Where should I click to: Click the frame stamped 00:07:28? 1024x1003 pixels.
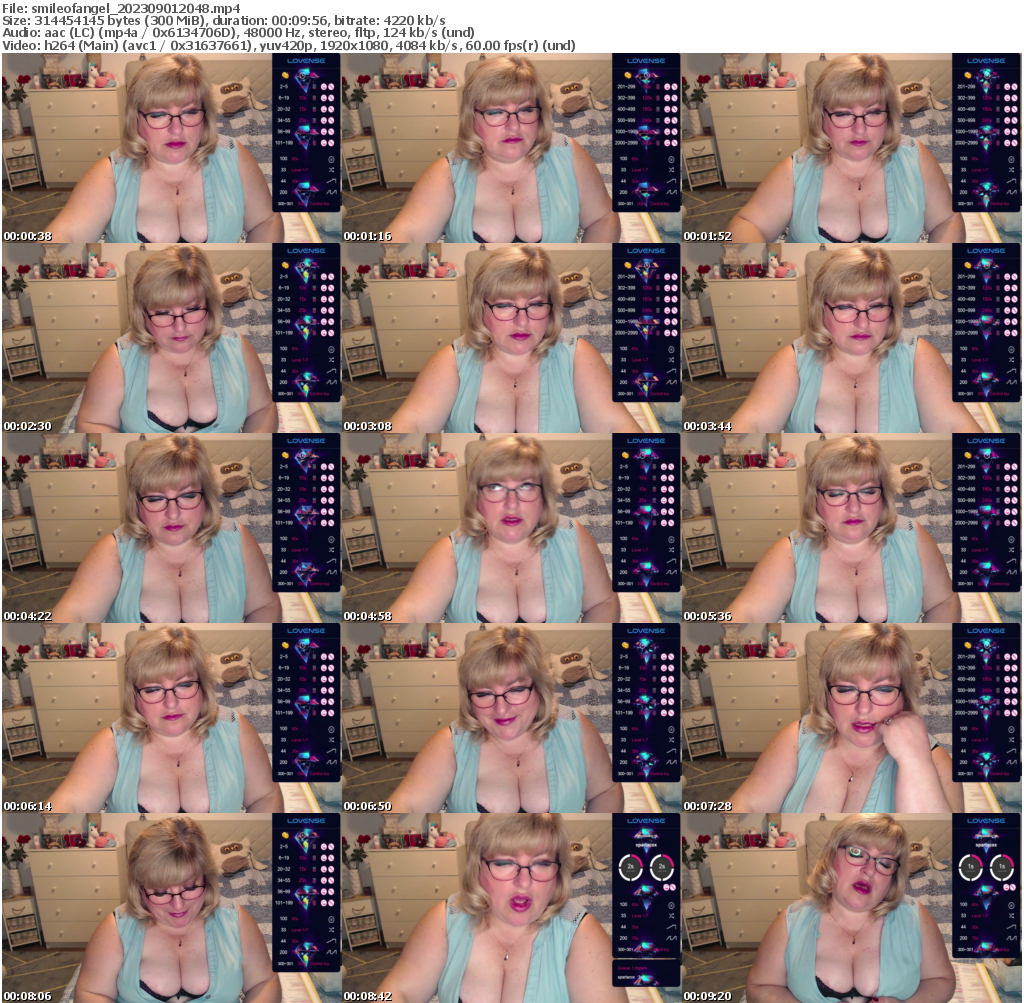click(x=852, y=718)
